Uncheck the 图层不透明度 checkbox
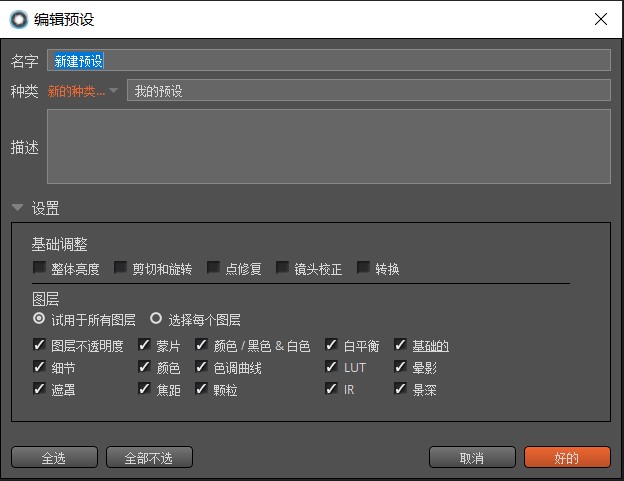624x481 pixels. 39,345
